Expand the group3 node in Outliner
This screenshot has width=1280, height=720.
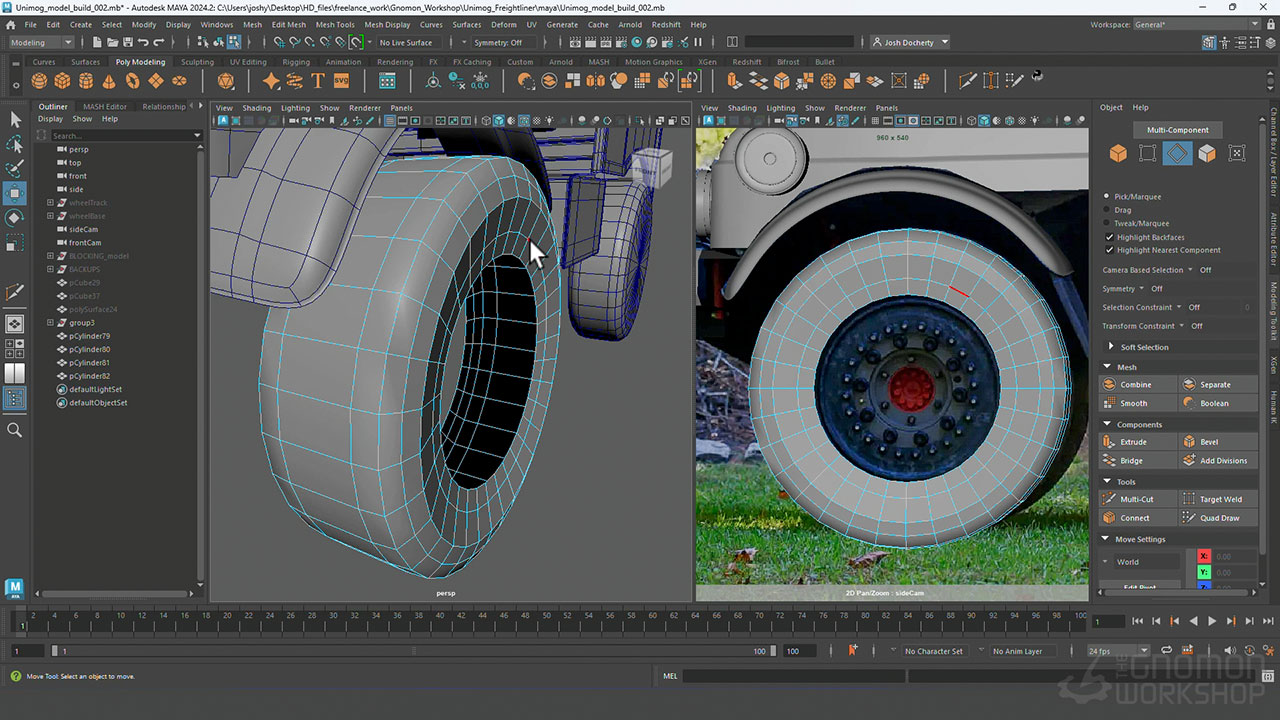(x=50, y=323)
